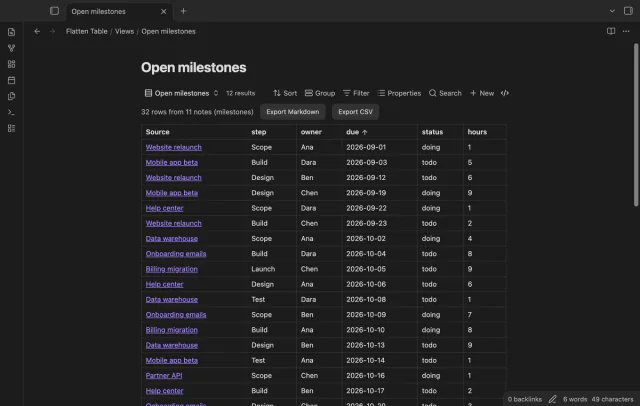Open command palette terminal icon
This screenshot has width=640, height=406.
(x=11, y=112)
